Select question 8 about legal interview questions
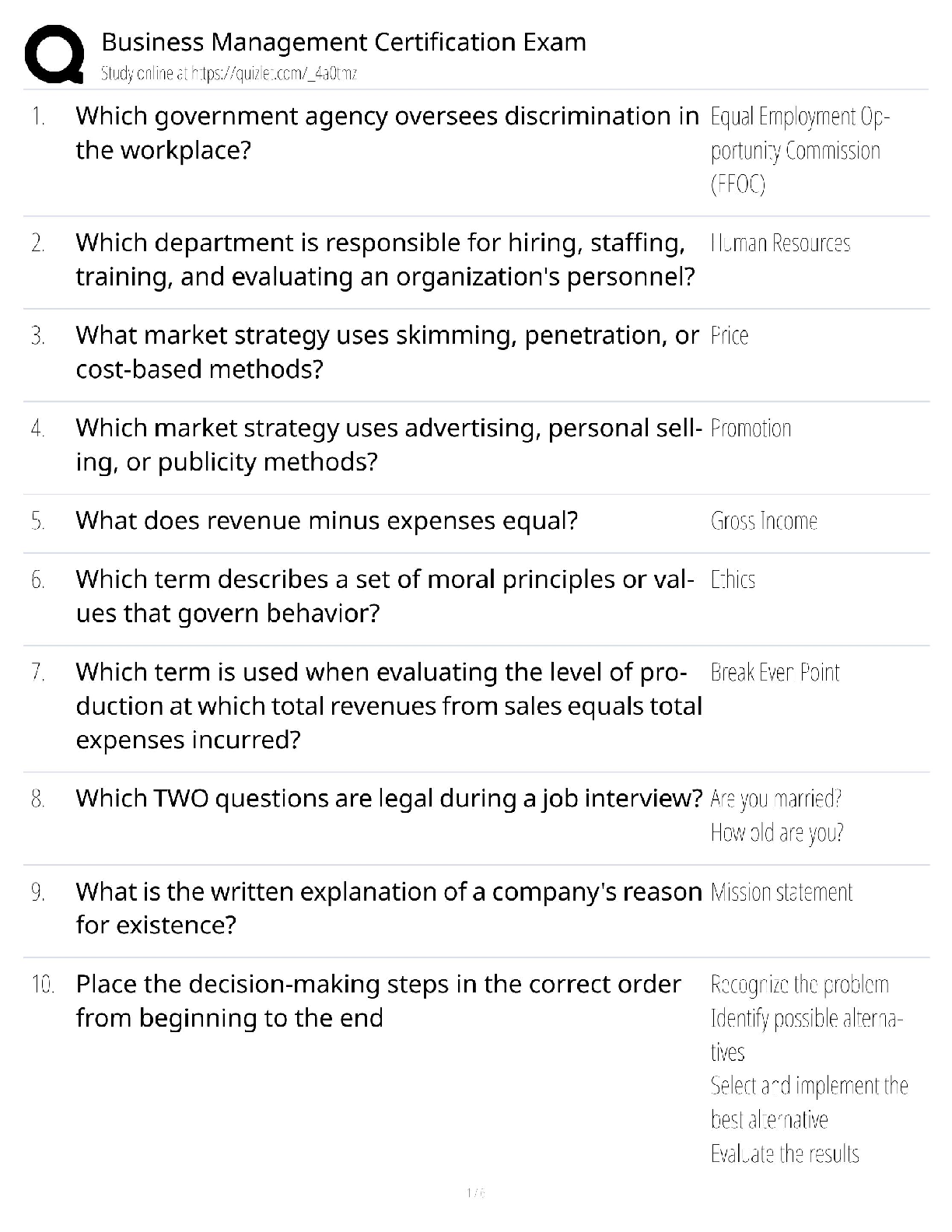Viewport: 952px width, 1232px height. tap(389, 799)
